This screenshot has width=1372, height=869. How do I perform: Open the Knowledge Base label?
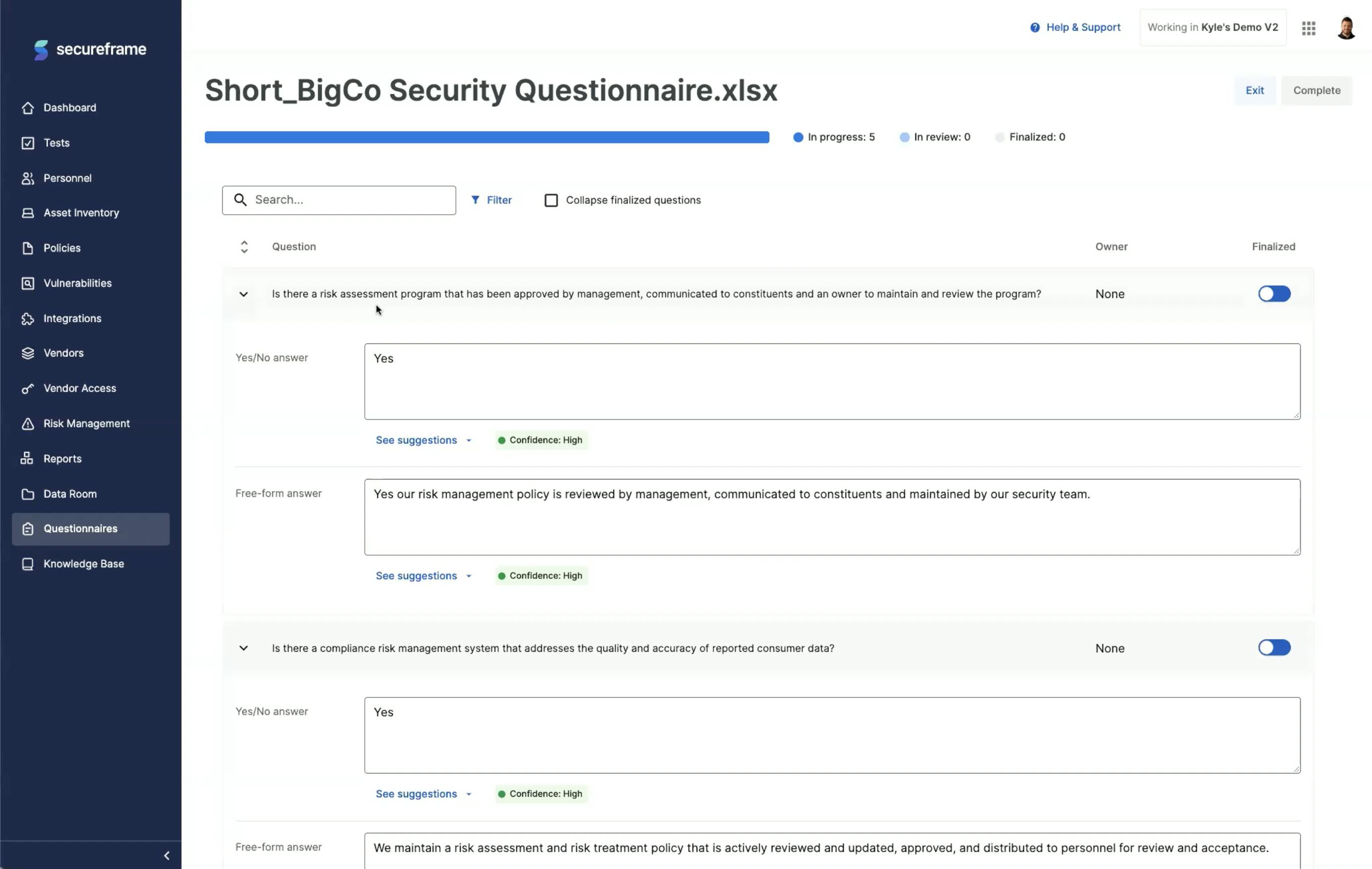tap(84, 564)
